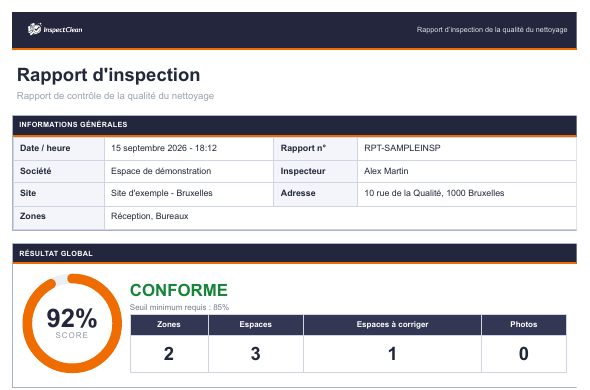
Task: Select report number "RPT-SAMPLEINSP"
Action: pyautogui.click(x=402, y=148)
